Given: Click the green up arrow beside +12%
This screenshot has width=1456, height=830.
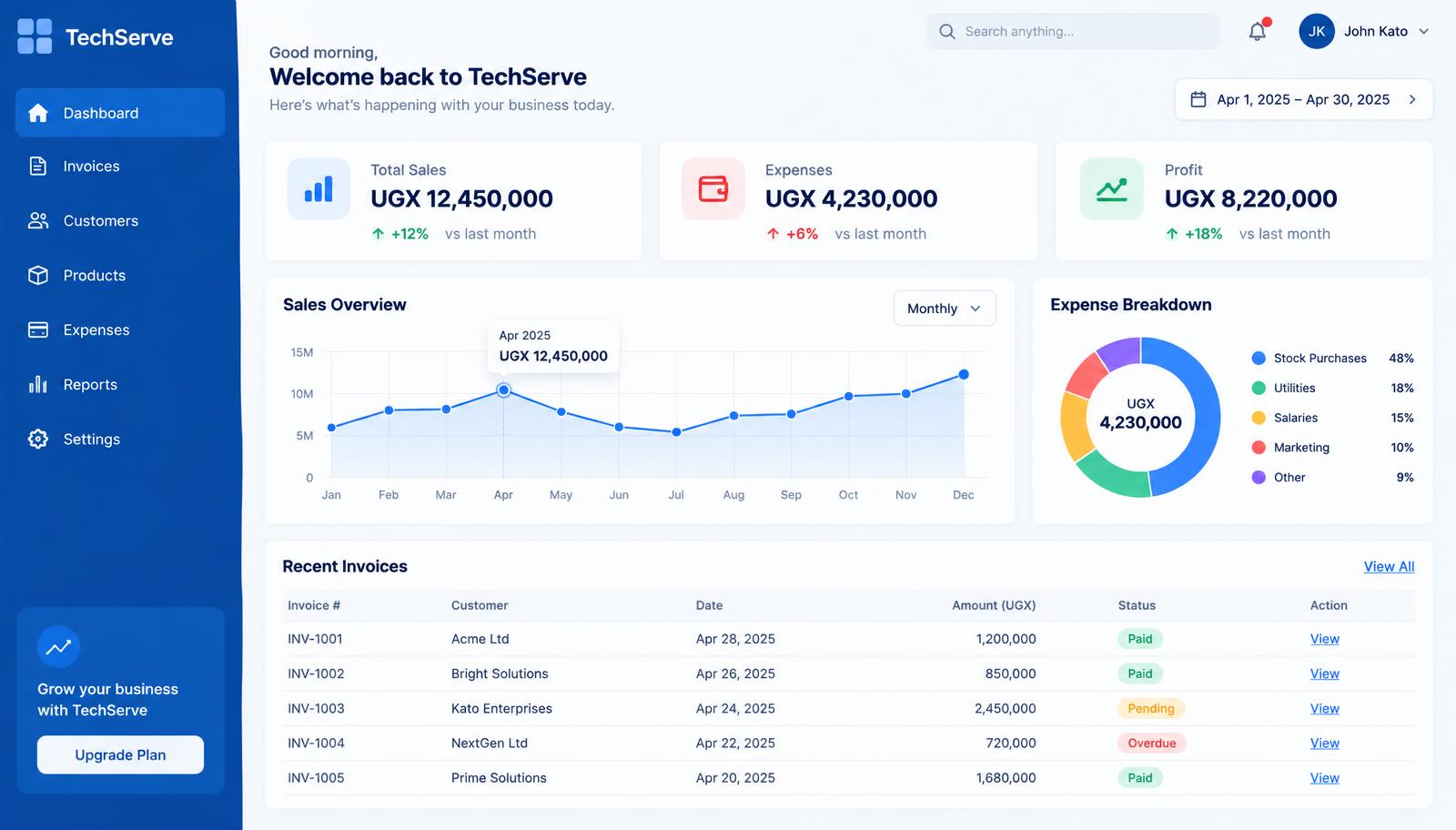Looking at the screenshot, I should pyautogui.click(x=379, y=234).
